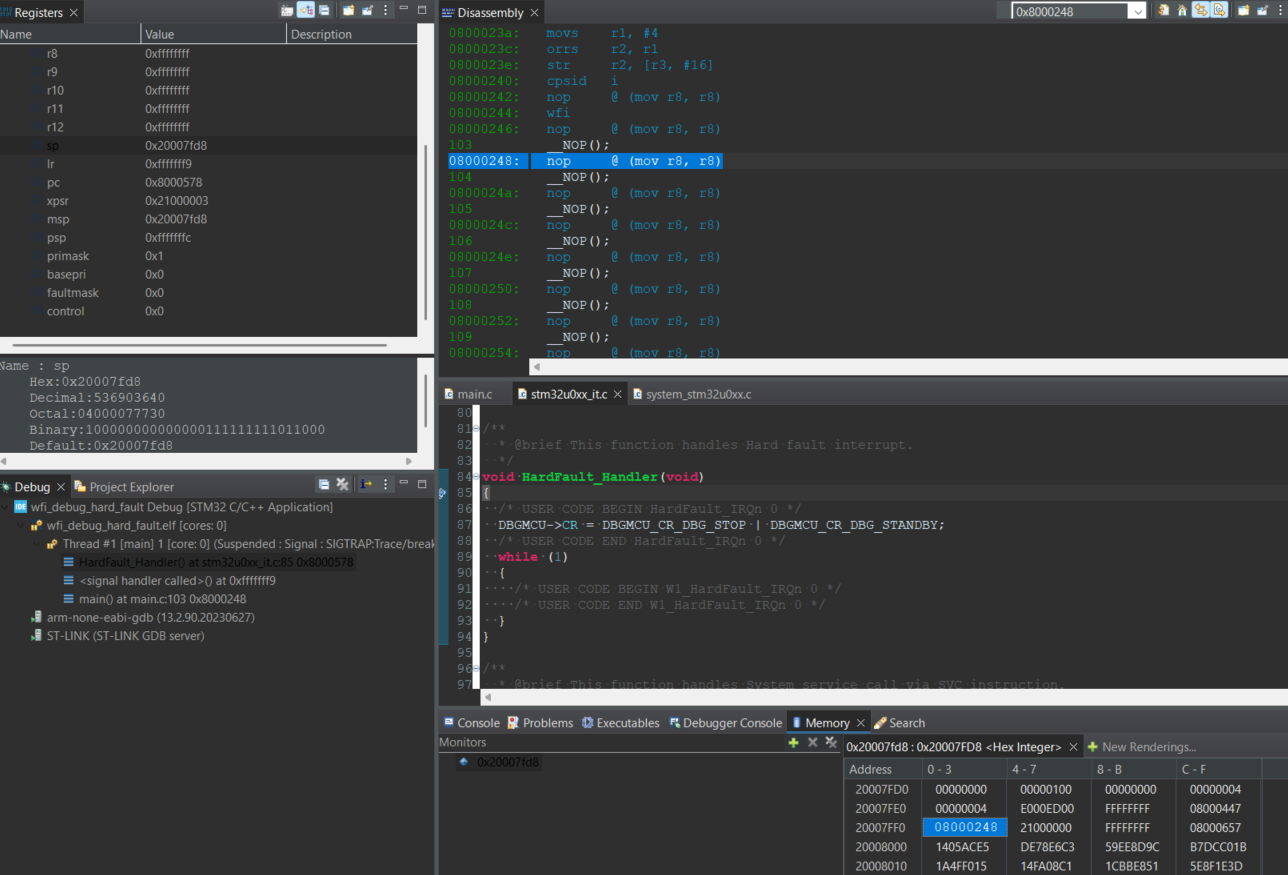The height and width of the screenshot is (875, 1288).
Task: Add a new memory monitor with the plus icon
Action: point(793,742)
